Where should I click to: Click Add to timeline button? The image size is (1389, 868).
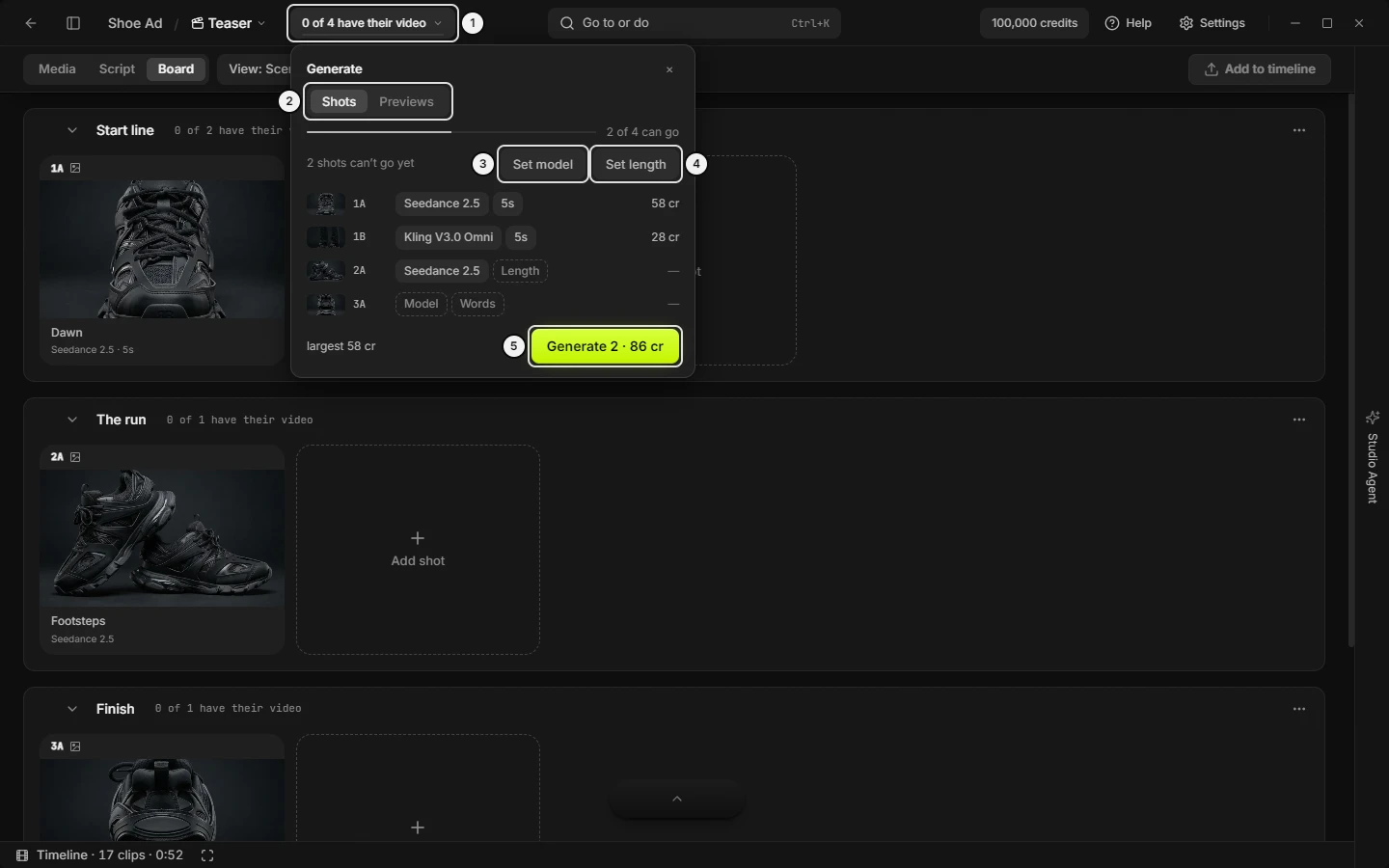(x=1260, y=69)
